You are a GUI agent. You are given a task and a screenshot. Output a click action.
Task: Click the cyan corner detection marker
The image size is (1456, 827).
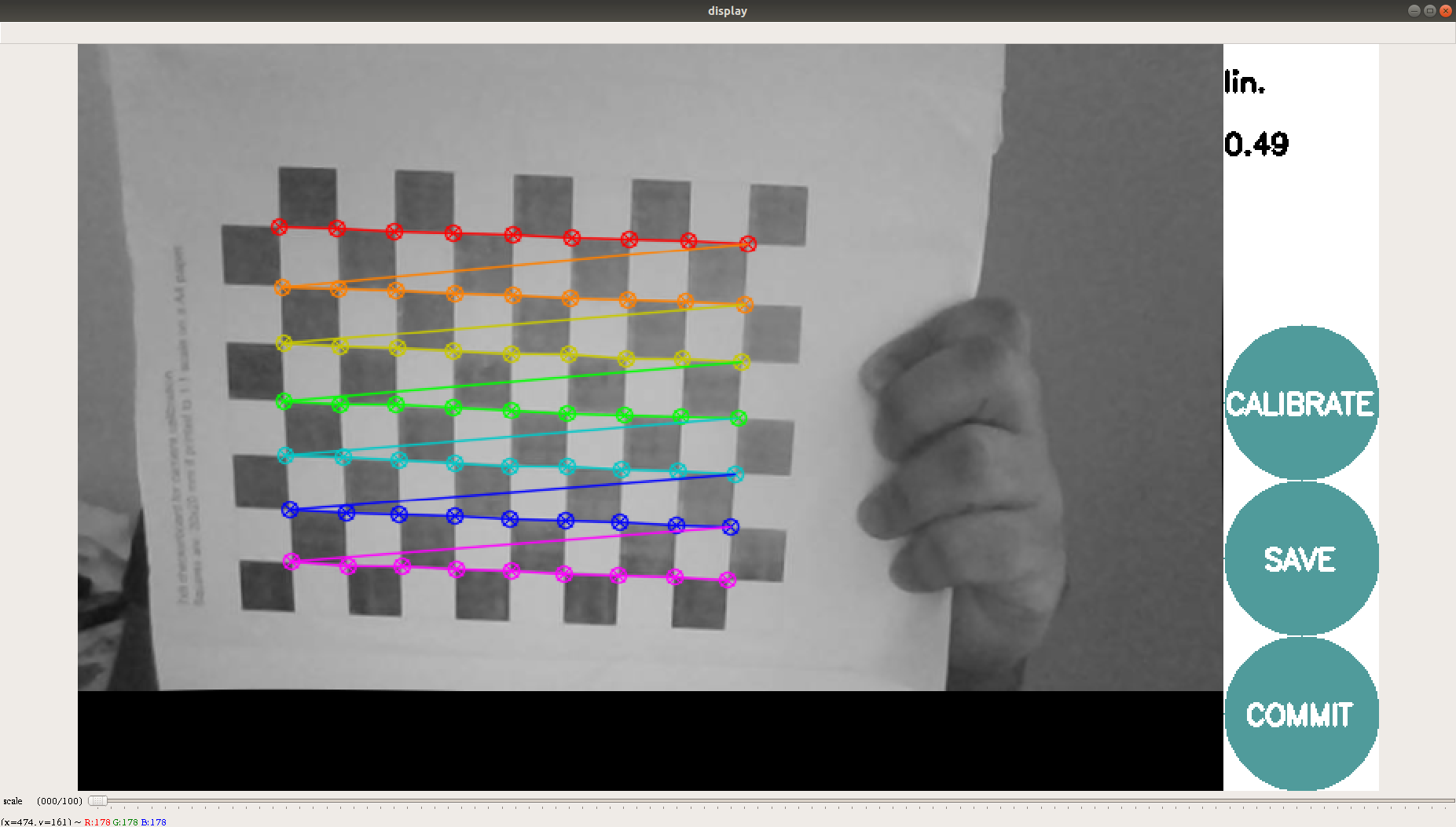pyautogui.click(x=286, y=454)
